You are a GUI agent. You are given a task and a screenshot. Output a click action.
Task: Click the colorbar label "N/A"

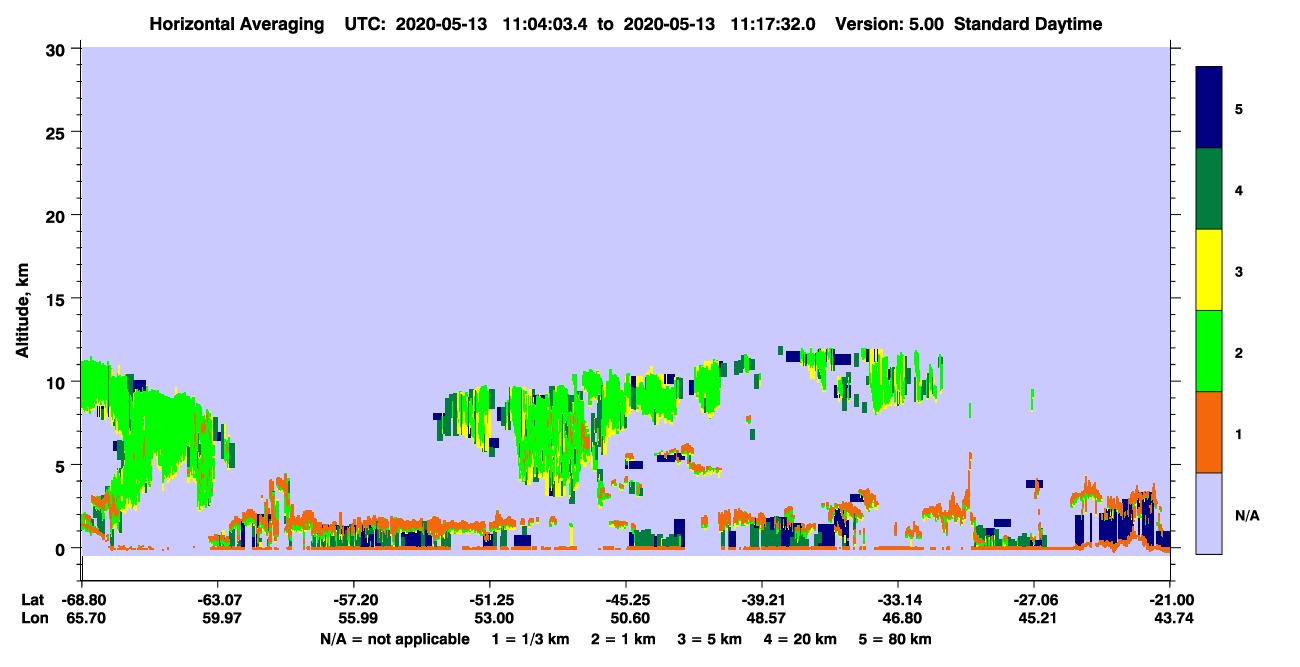point(1247,515)
